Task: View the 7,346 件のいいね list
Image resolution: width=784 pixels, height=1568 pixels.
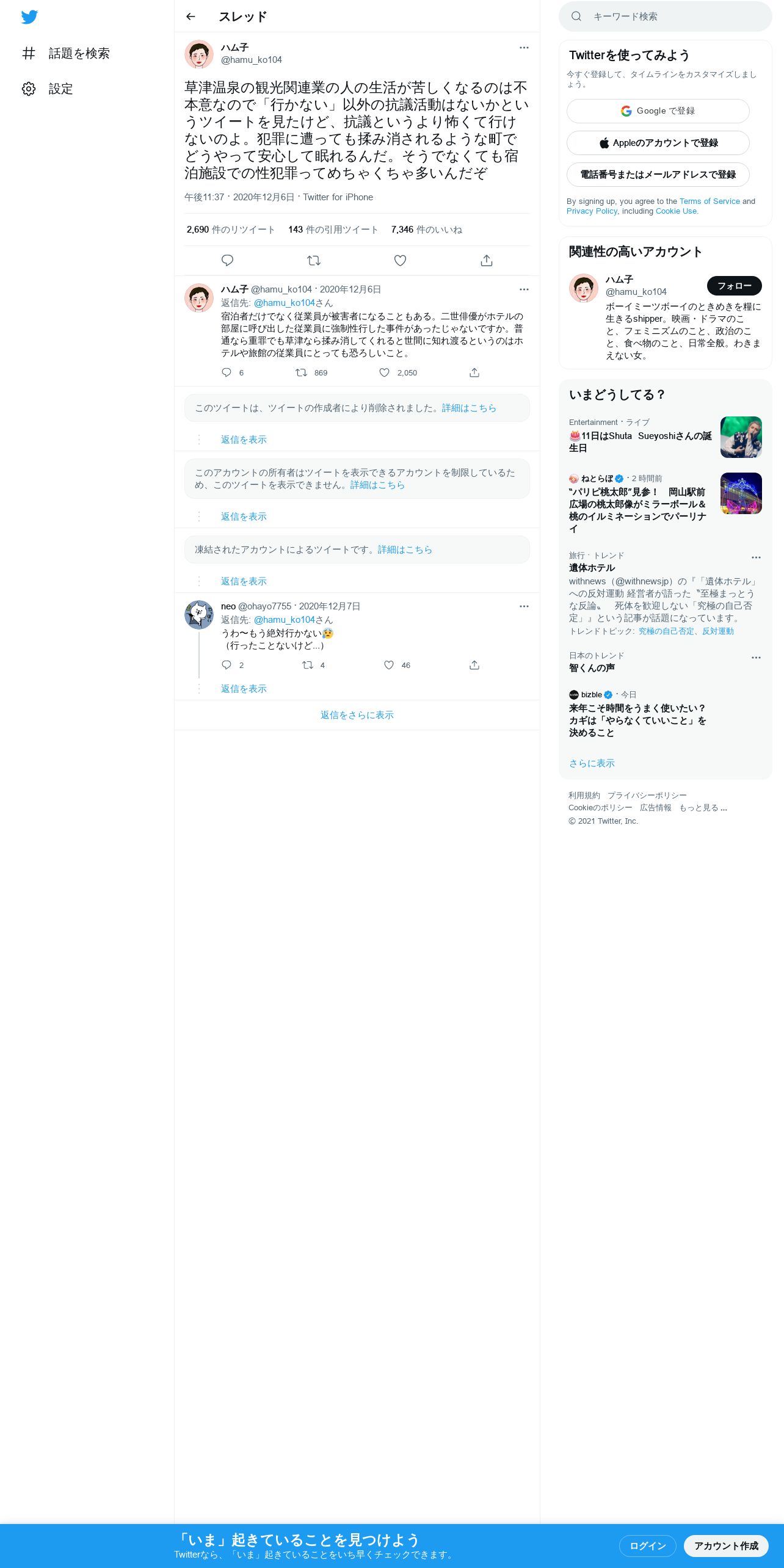Action: coord(427,230)
